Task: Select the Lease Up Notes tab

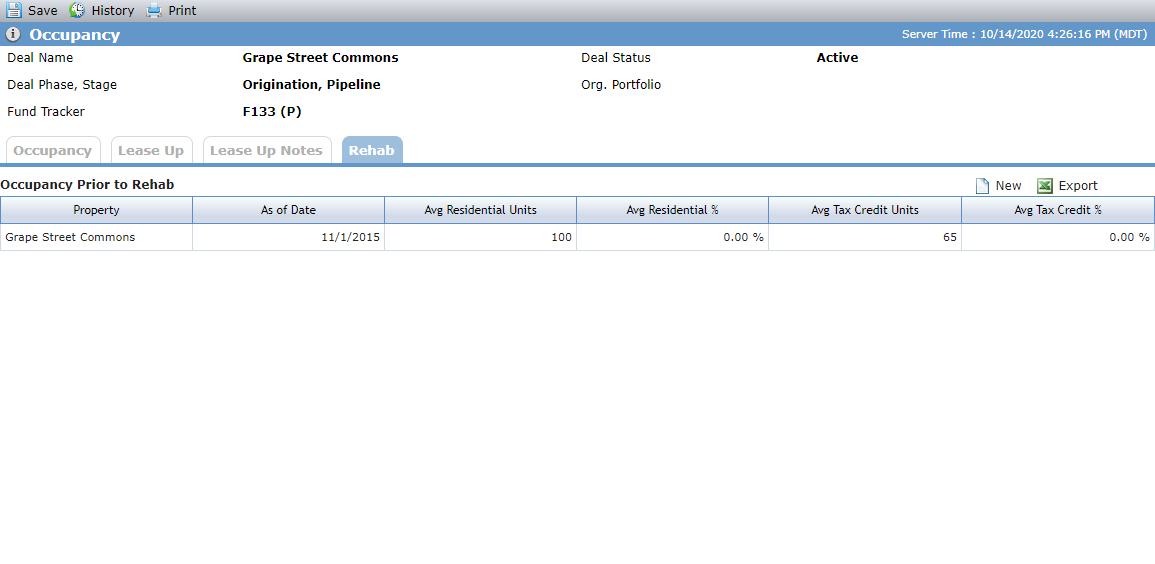Action: (x=267, y=150)
